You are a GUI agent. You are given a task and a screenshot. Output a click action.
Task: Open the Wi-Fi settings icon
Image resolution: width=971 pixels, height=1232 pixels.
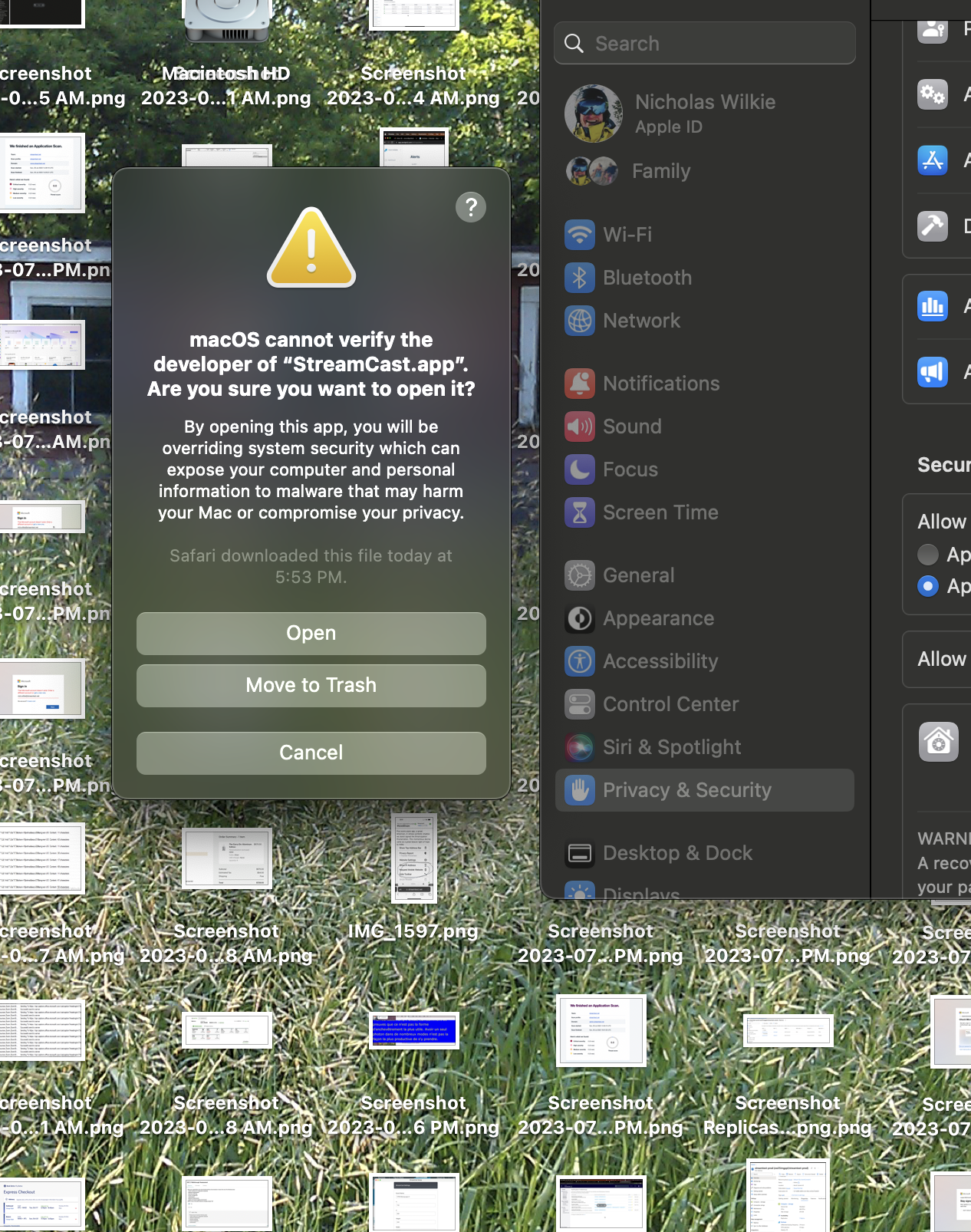pyautogui.click(x=580, y=235)
